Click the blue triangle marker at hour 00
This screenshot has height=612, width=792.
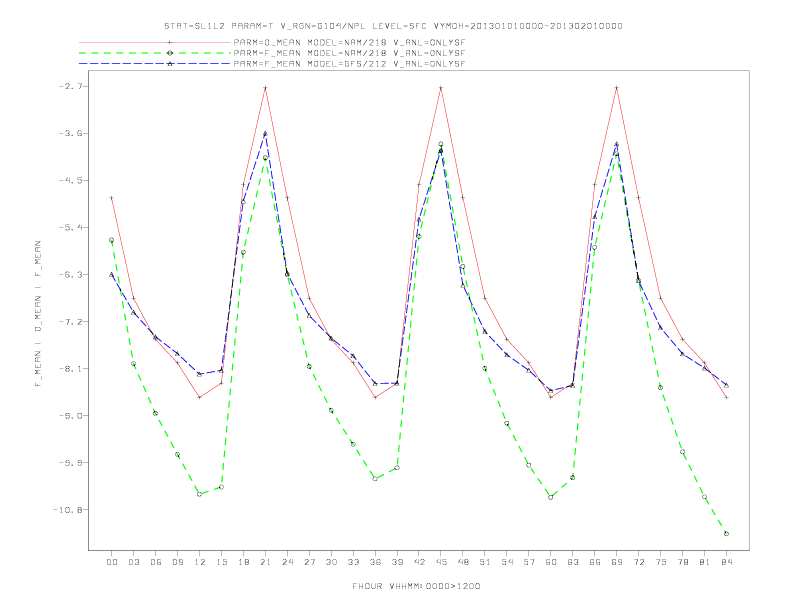(112, 274)
